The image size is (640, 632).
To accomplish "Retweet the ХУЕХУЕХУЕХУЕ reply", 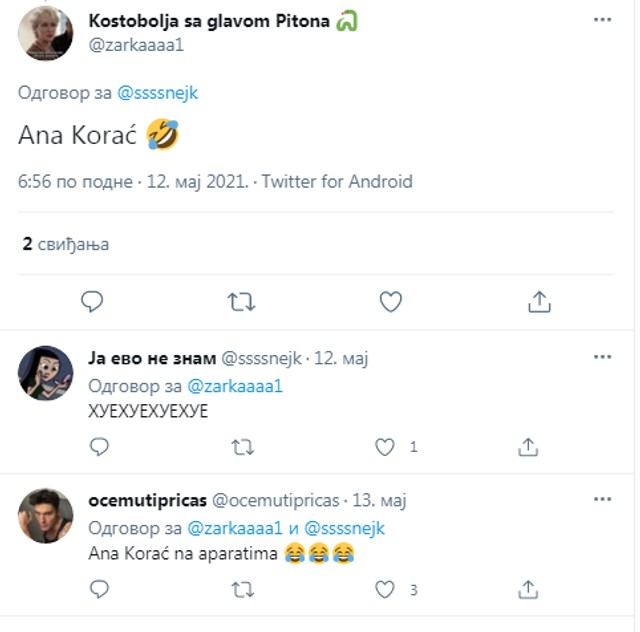I will point(242,447).
